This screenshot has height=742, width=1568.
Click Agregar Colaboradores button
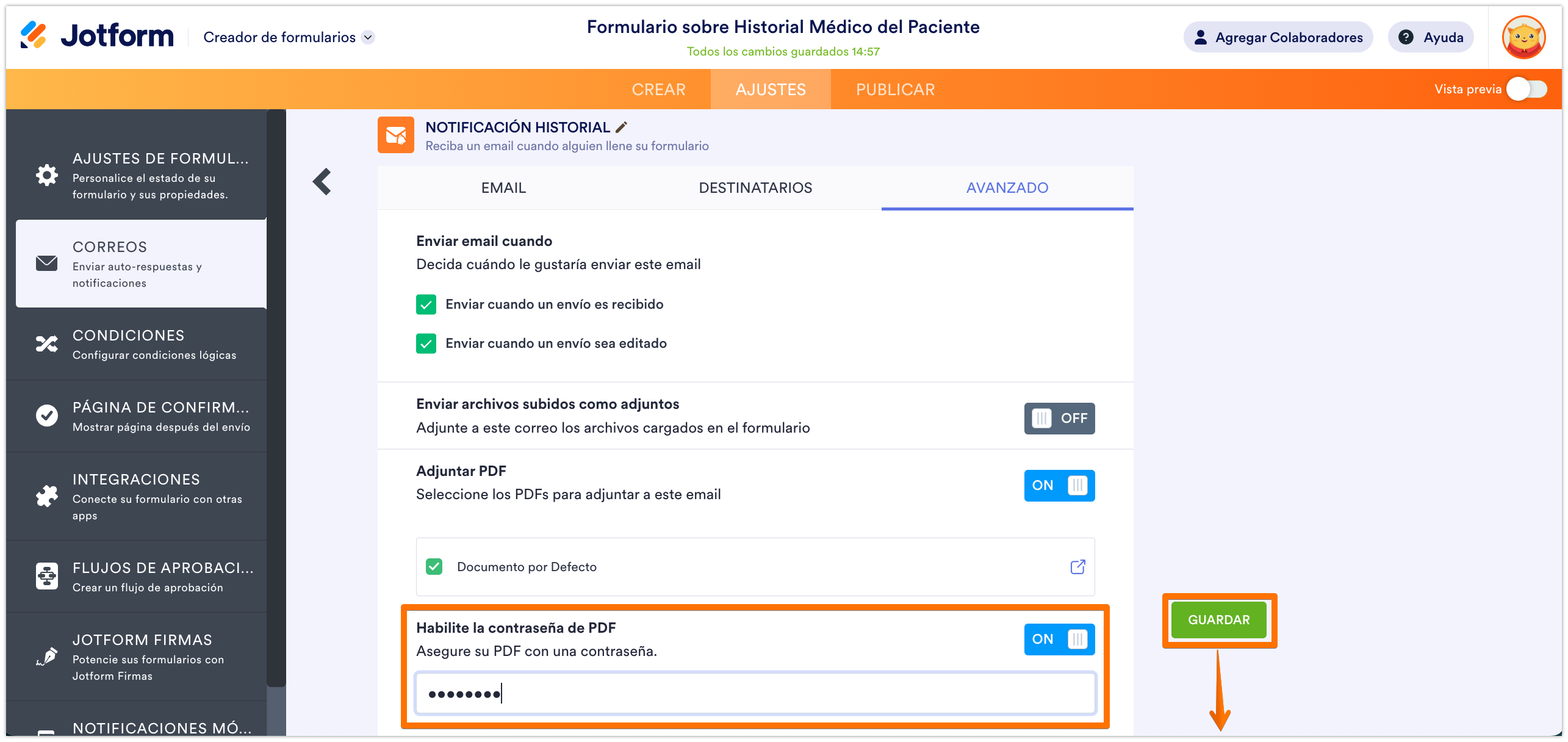coord(1278,37)
